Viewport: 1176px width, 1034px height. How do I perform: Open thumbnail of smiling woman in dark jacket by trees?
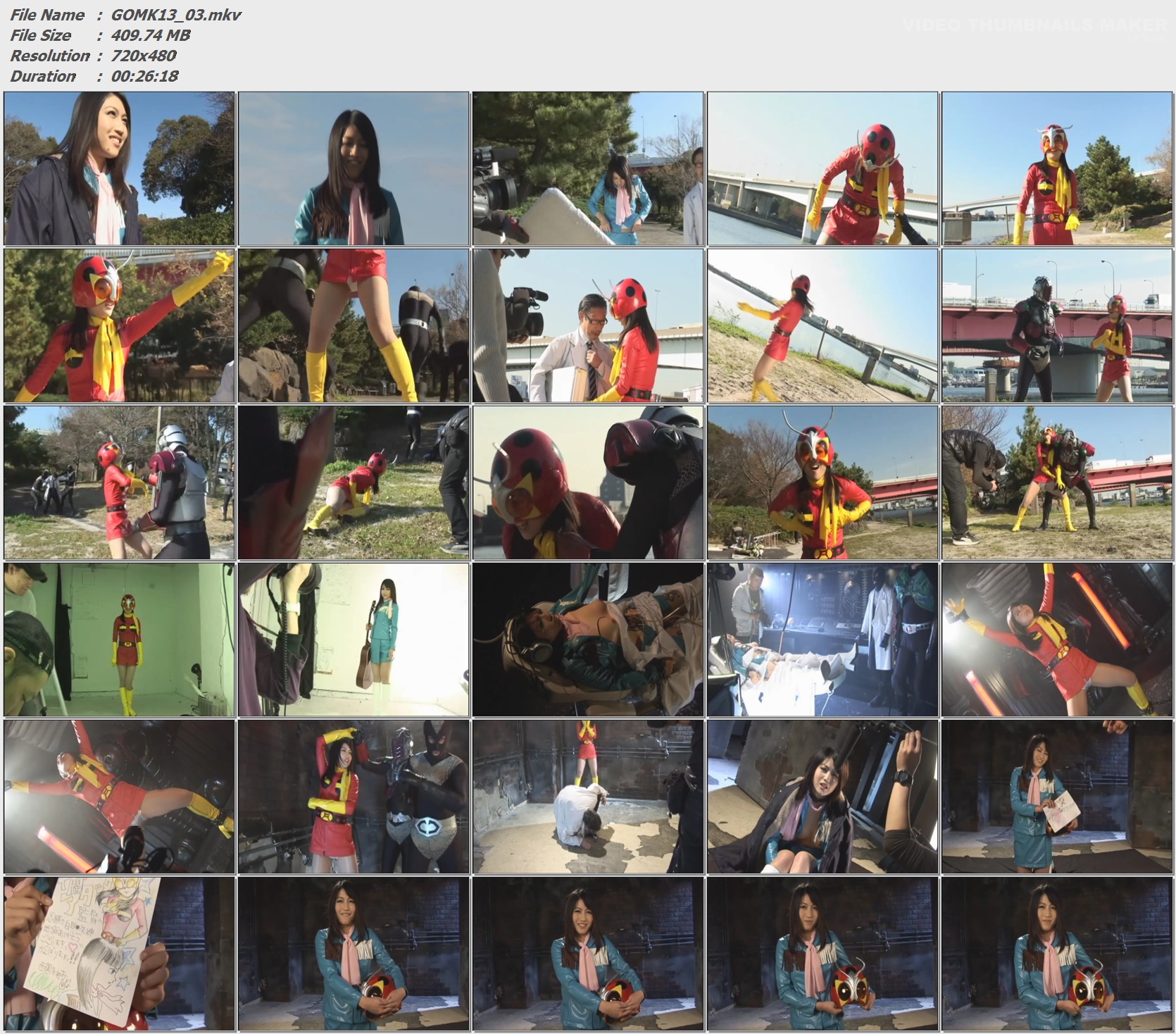point(119,168)
